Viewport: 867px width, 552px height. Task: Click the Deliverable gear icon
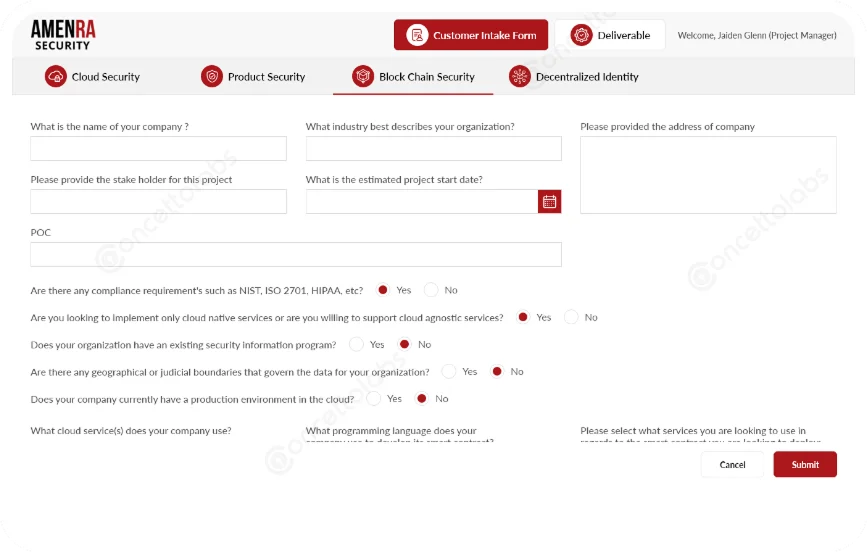[x=581, y=35]
